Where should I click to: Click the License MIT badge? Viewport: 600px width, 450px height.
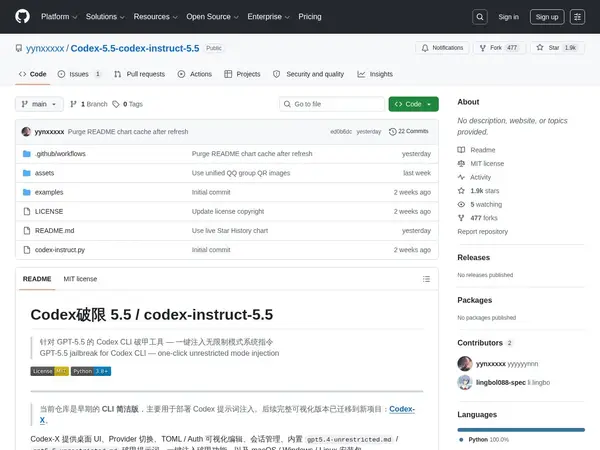49,371
